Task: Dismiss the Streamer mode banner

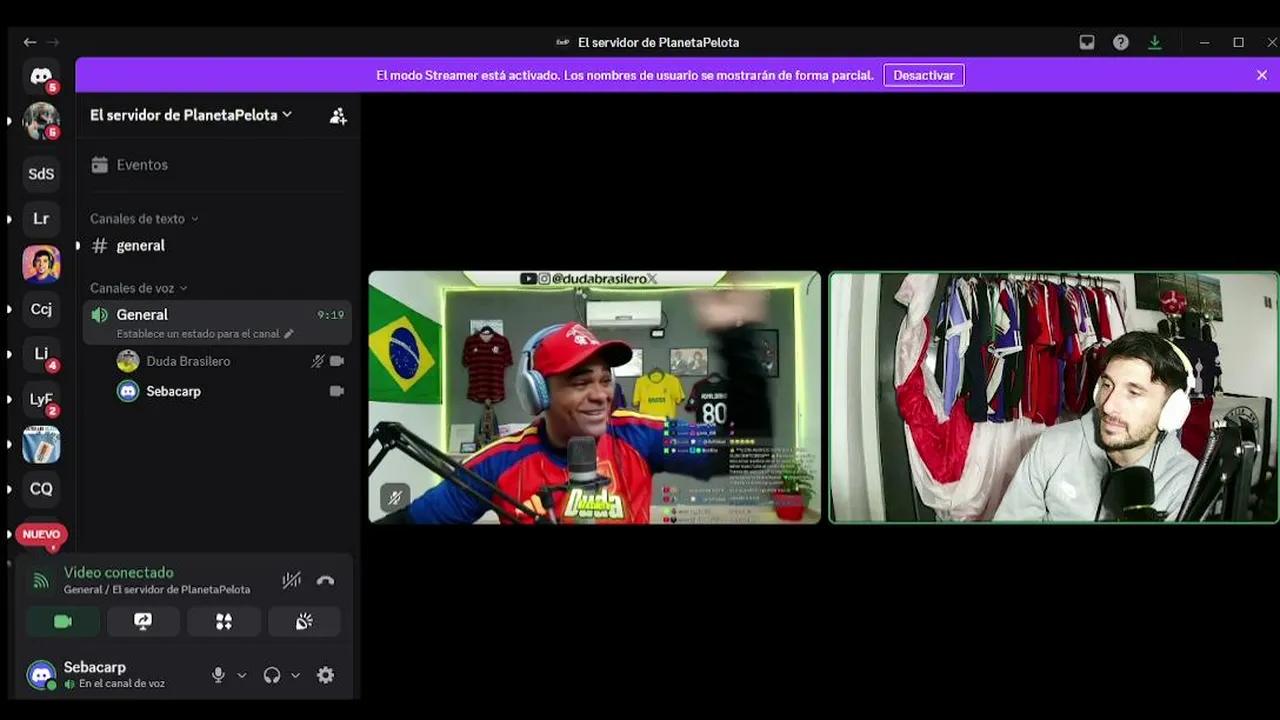Action: pos(1262,75)
